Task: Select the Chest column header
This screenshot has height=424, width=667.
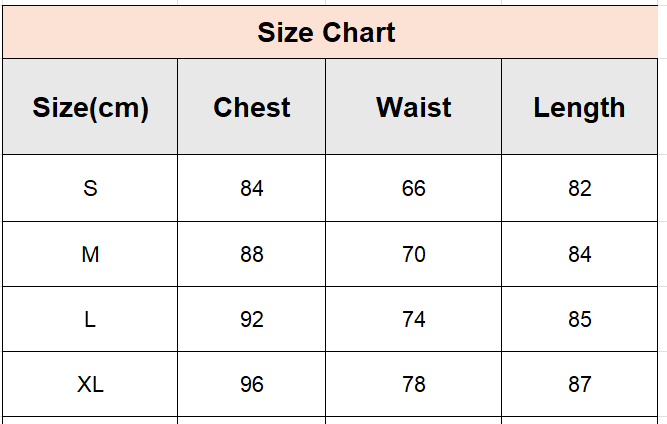Action: (x=251, y=107)
